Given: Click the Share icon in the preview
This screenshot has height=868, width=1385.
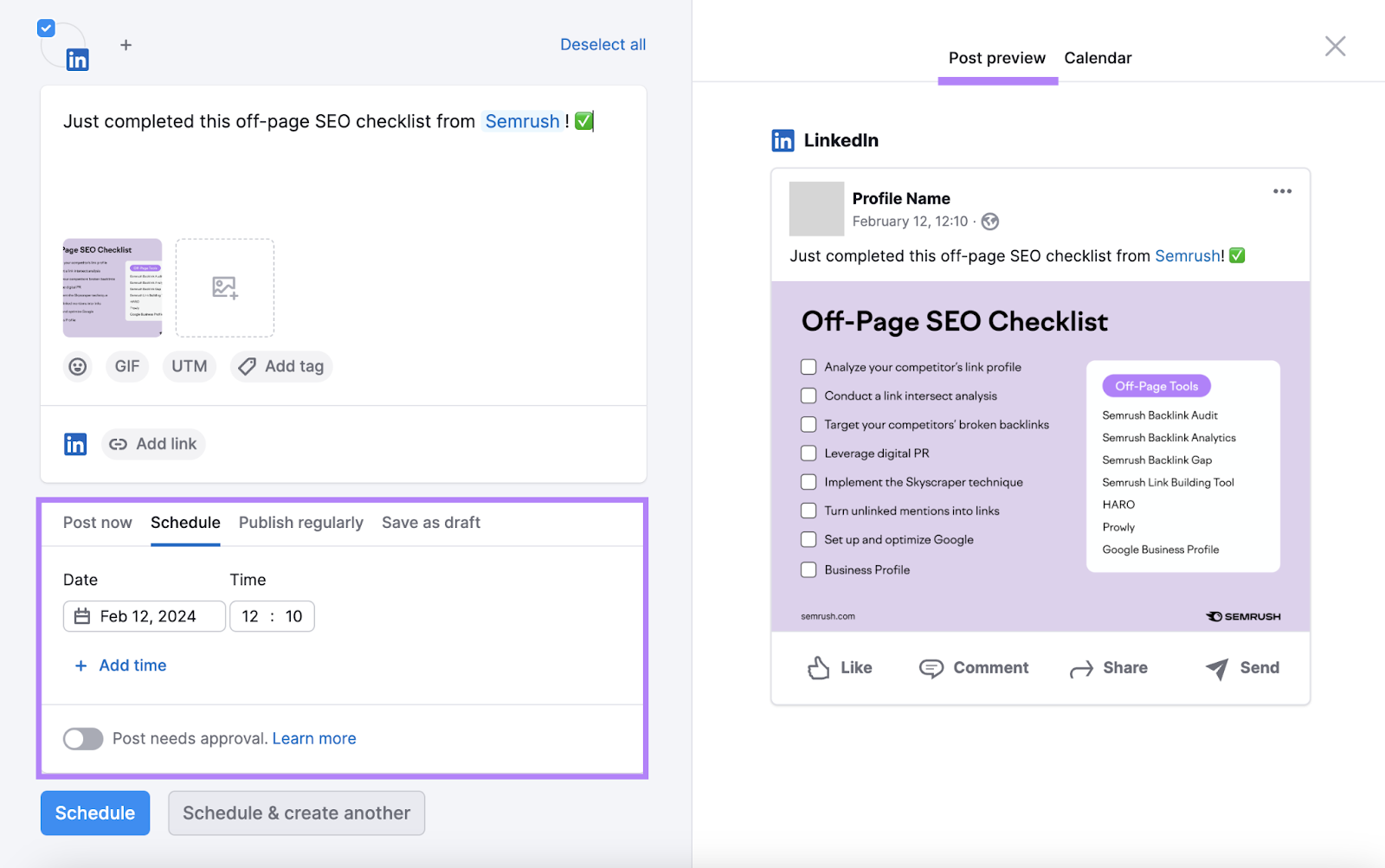Looking at the screenshot, I should (1080, 667).
